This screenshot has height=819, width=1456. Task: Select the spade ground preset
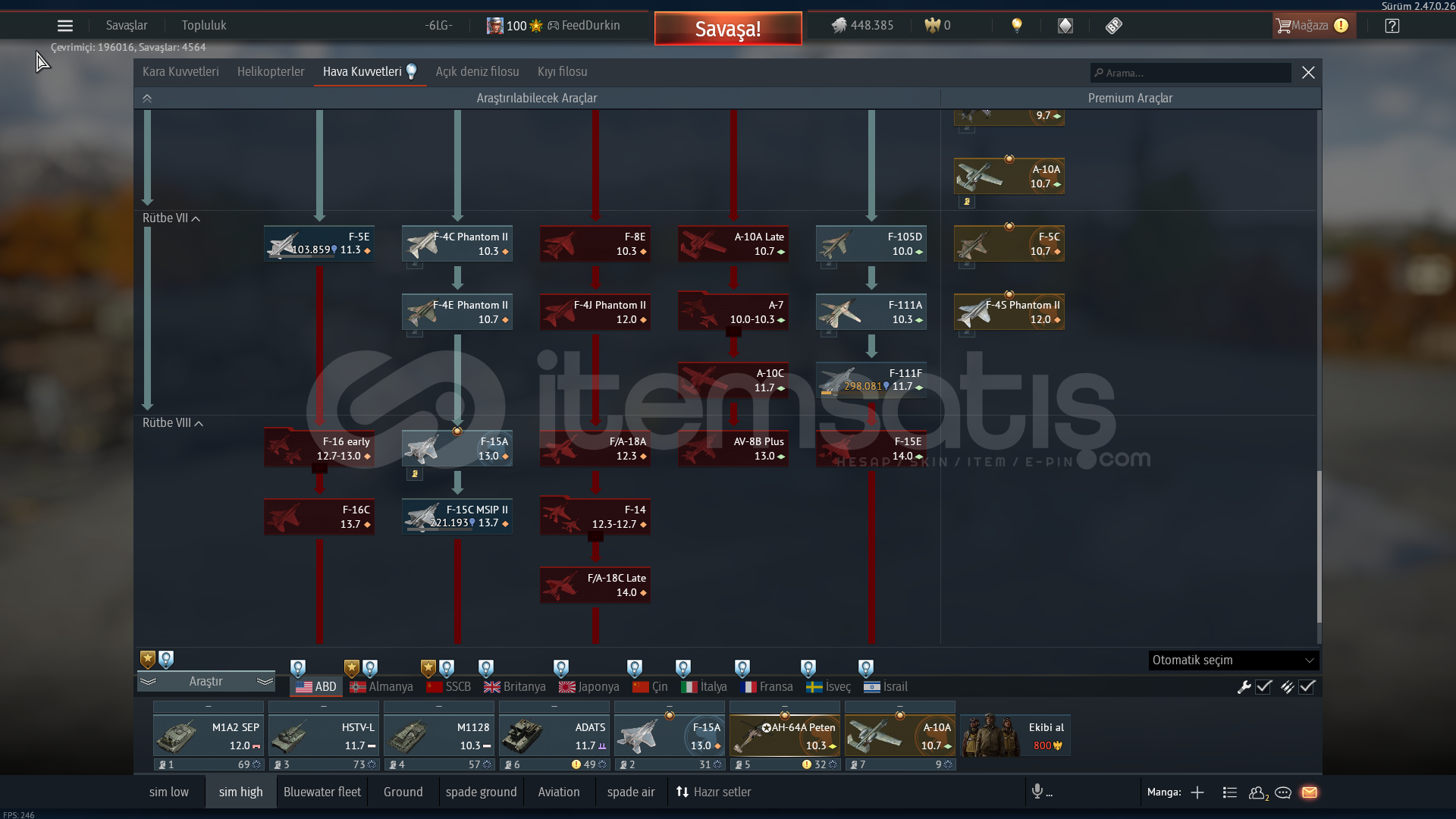[481, 792]
